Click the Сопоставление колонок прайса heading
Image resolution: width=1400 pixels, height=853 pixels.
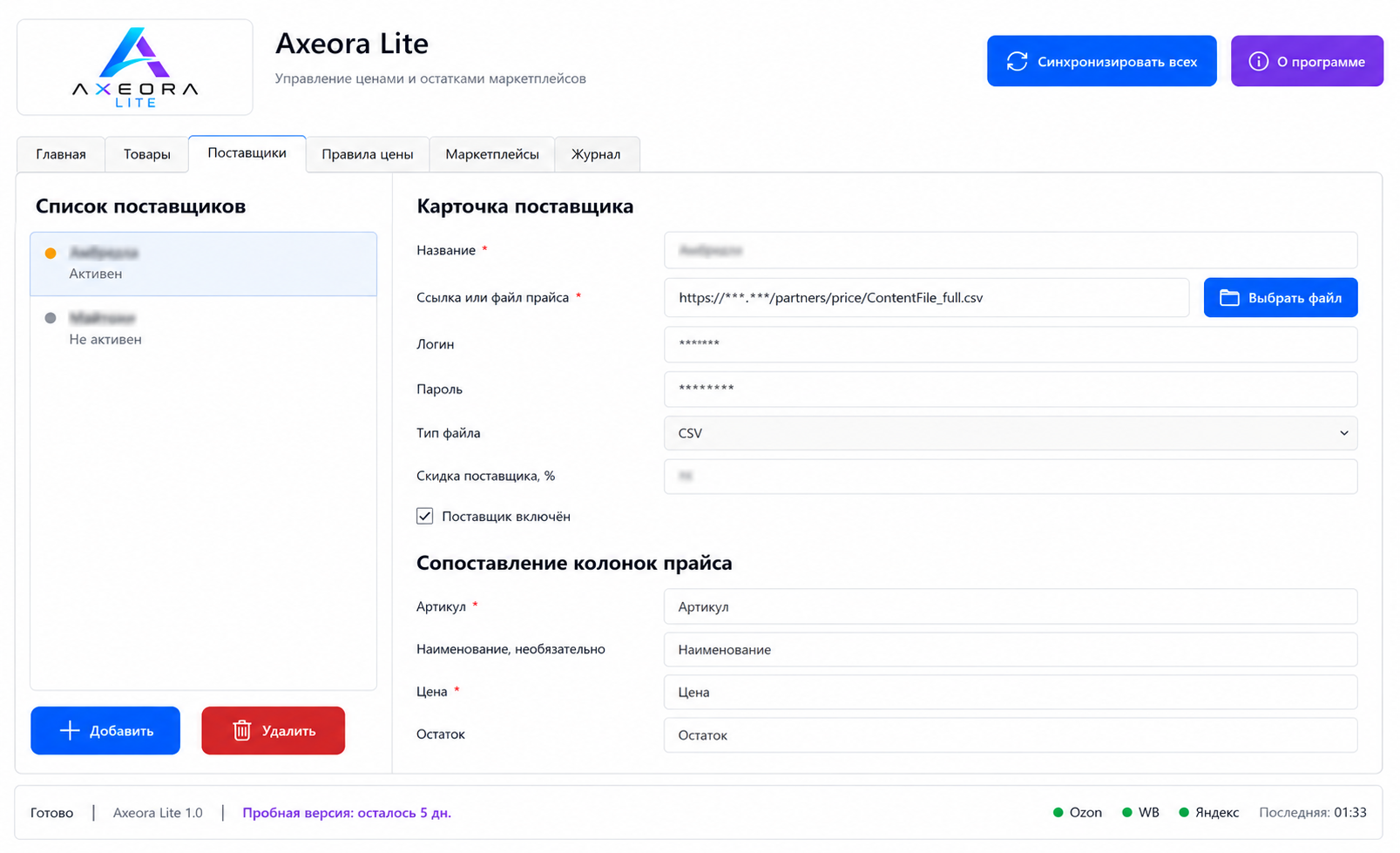tap(574, 563)
